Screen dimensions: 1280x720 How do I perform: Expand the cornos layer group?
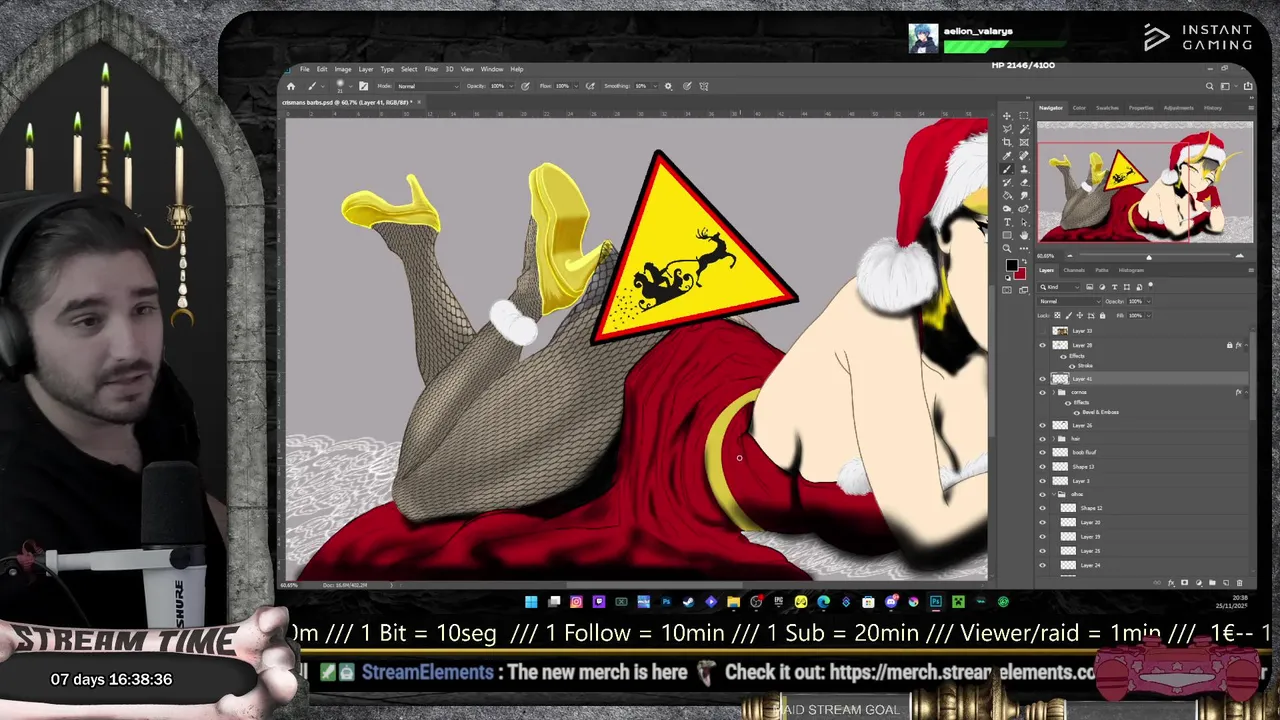pyautogui.click(x=1053, y=392)
